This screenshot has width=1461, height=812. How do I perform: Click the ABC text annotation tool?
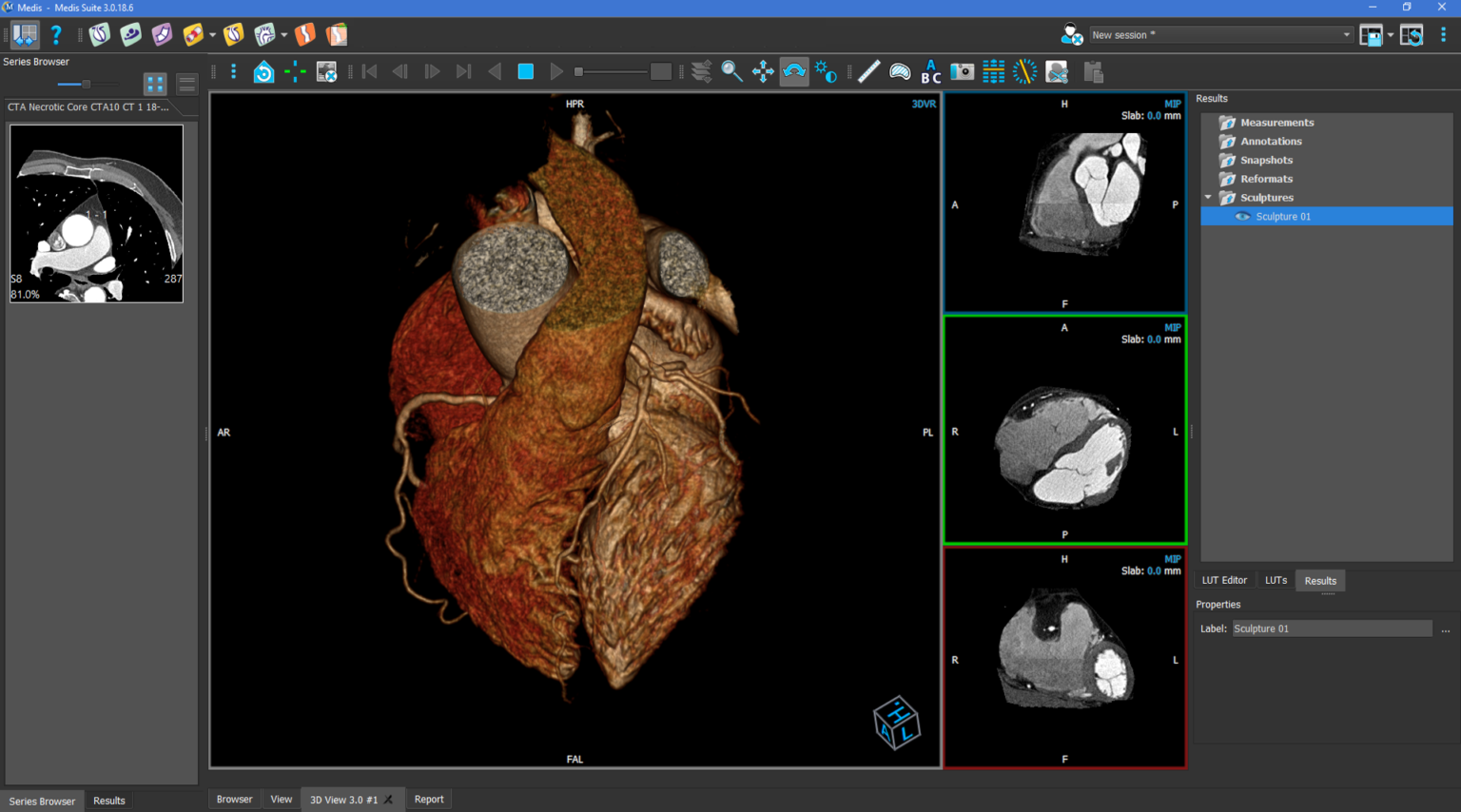tap(931, 71)
